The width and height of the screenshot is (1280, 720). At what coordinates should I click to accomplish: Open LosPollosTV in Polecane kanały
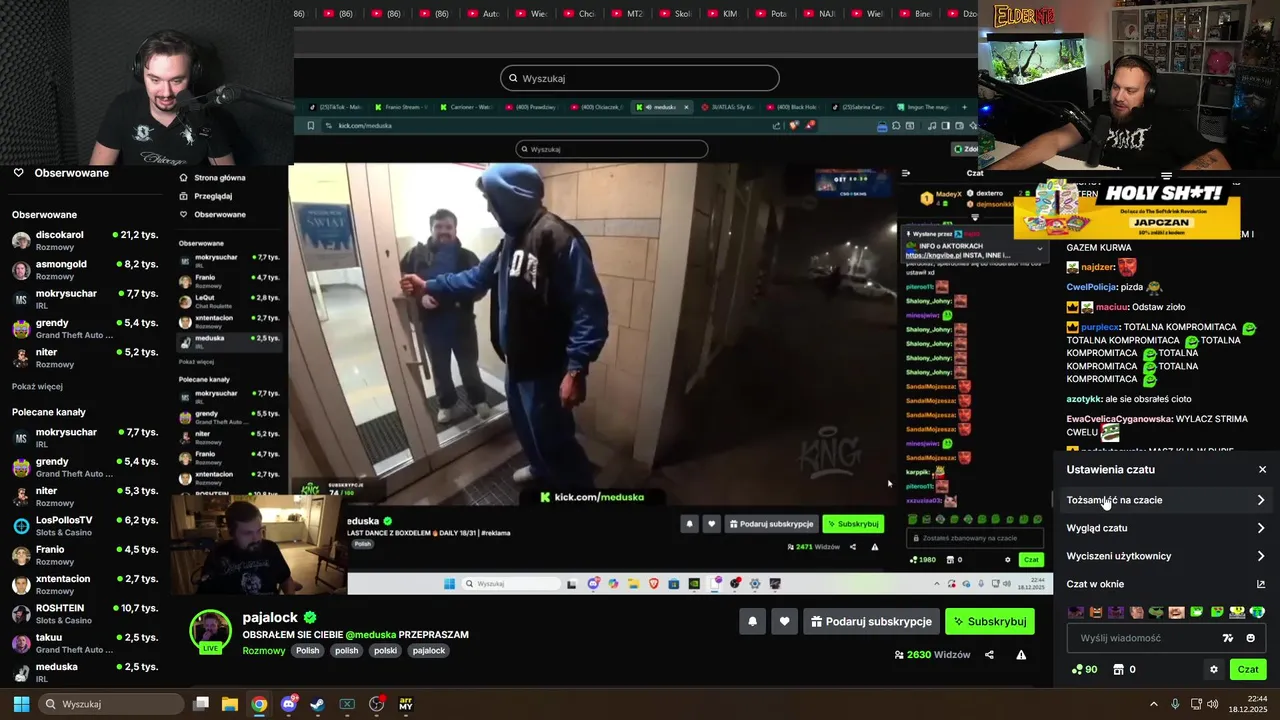pos(85,526)
